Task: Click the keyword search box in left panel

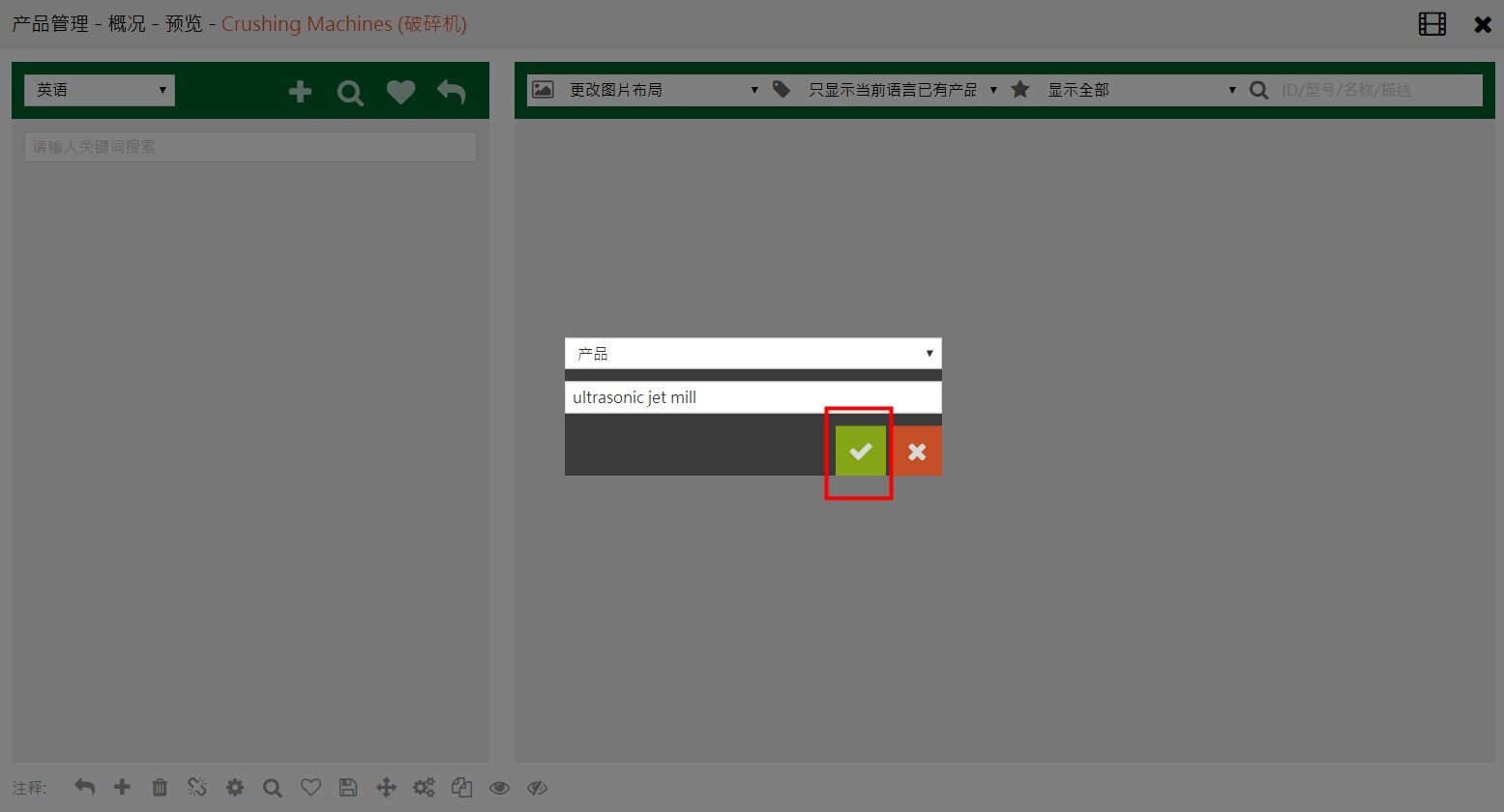Action: (250, 147)
